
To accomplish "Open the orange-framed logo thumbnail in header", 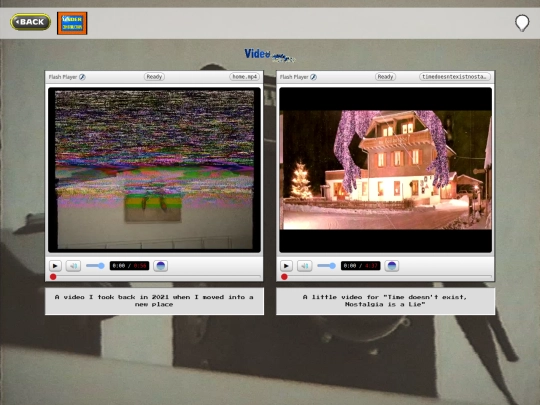I will [x=72, y=23].
